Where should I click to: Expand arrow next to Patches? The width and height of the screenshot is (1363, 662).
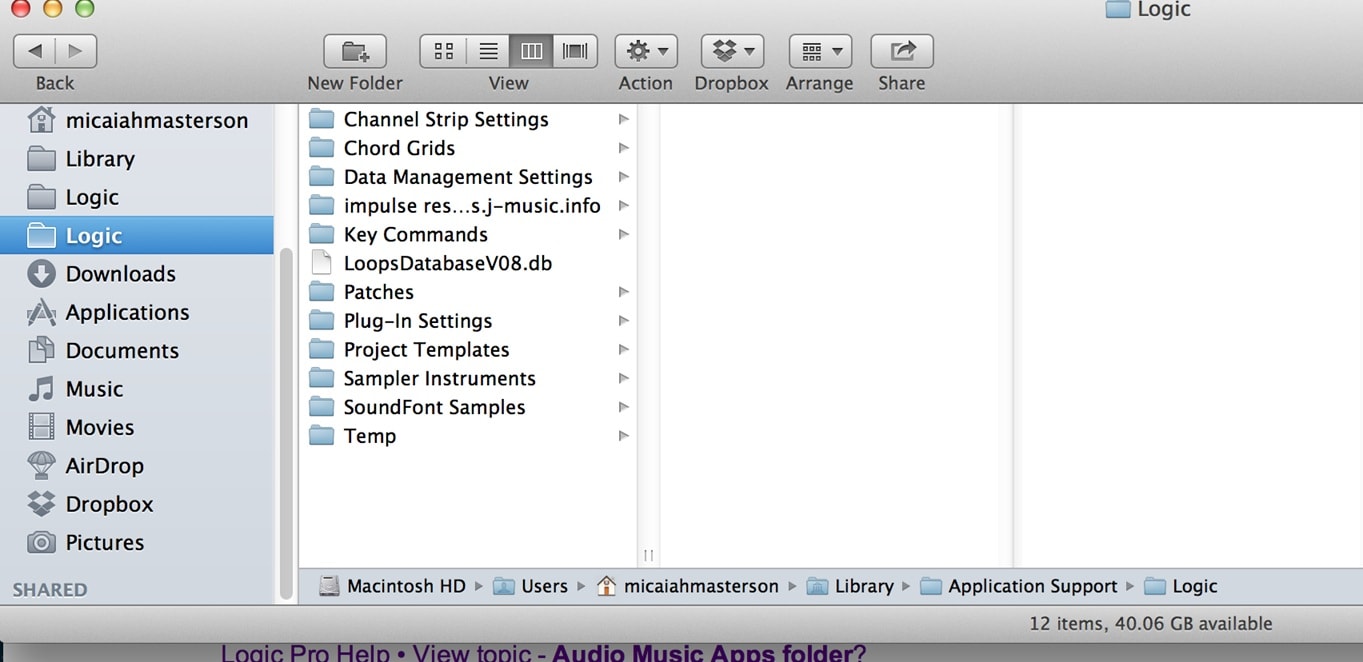pos(623,292)
